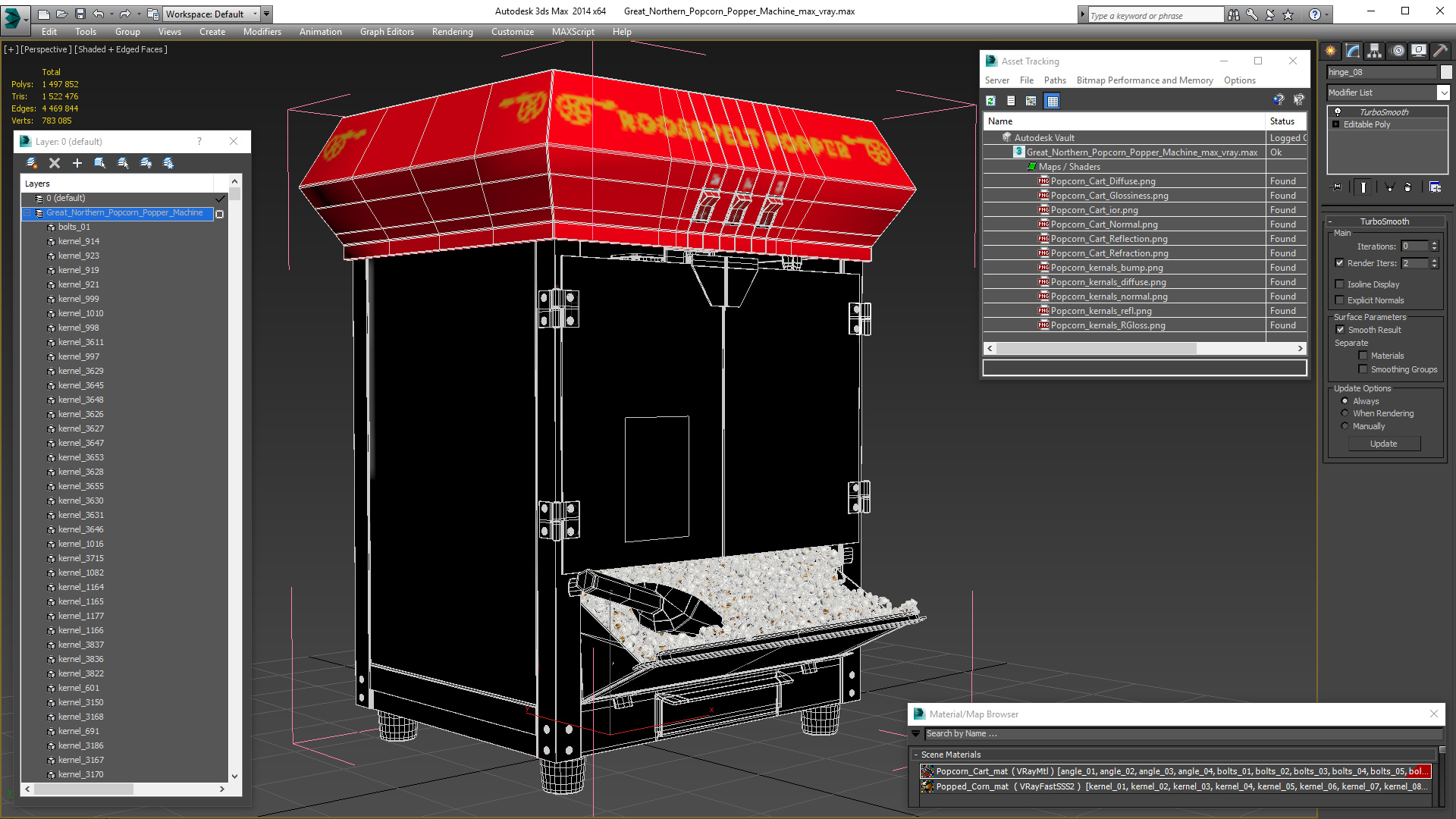Screen dimensions: 1456x819
Task: Open the MAXScript menu
Action: click(x=573, y=32)
